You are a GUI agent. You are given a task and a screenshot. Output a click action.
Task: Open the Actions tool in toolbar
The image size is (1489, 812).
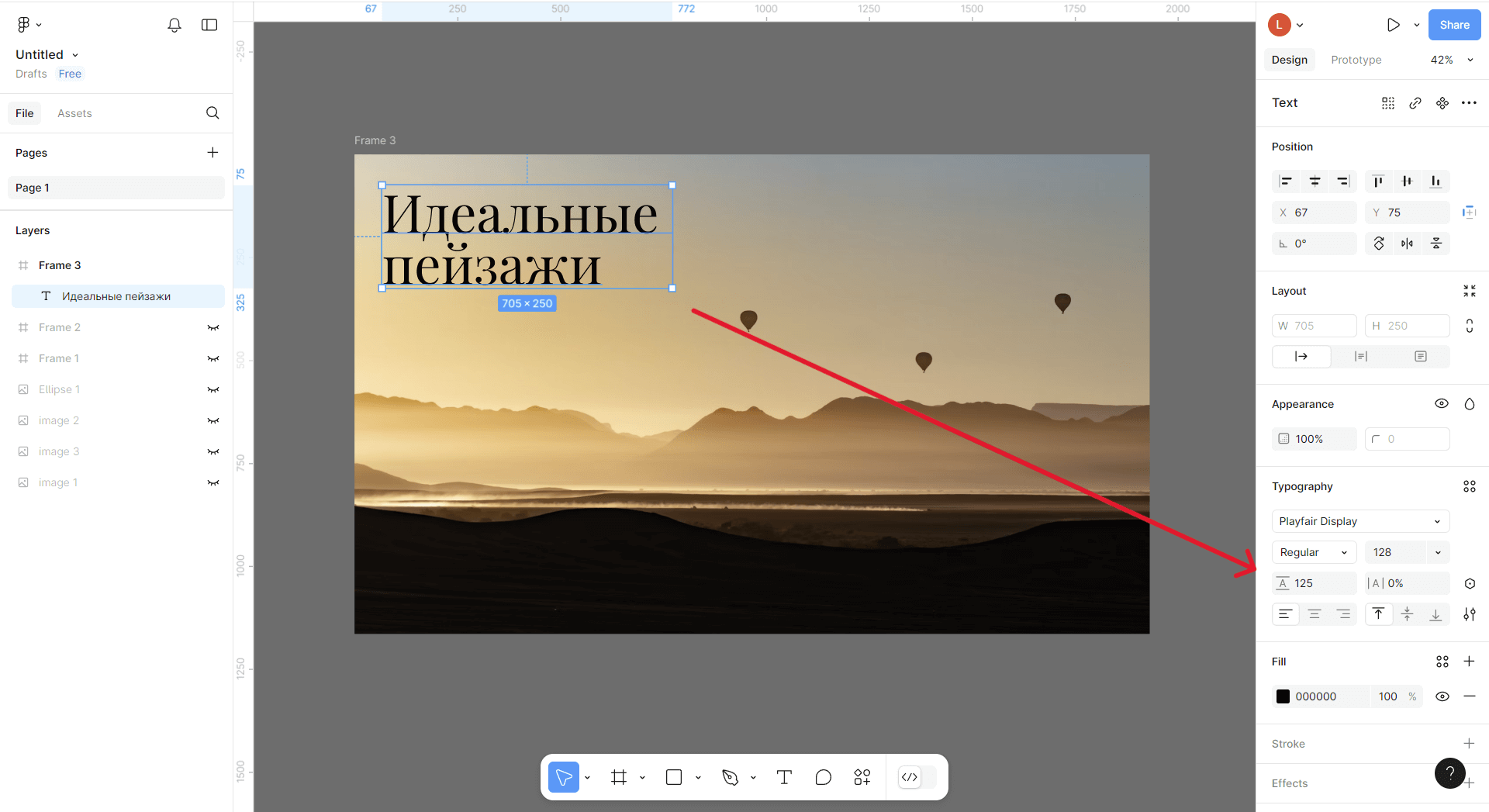coord(862,777)
